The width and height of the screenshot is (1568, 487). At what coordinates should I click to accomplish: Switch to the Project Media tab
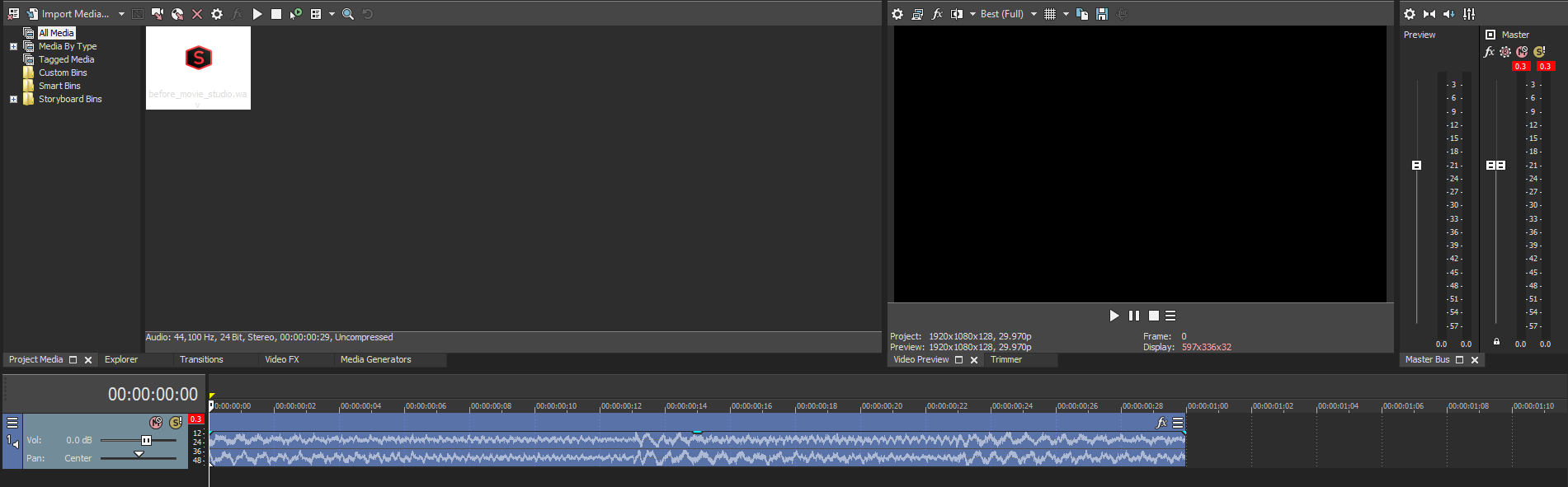pos(35,359)
